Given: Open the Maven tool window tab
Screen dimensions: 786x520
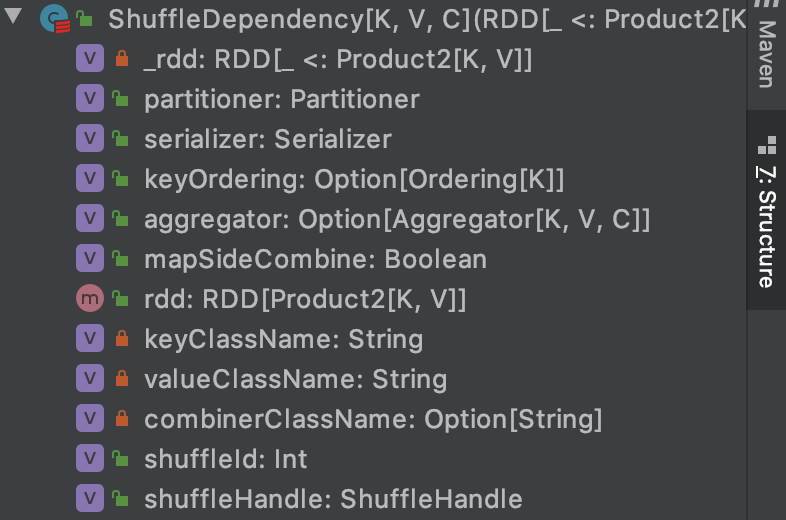Looking at the screenshot, I should pos(766,54).
